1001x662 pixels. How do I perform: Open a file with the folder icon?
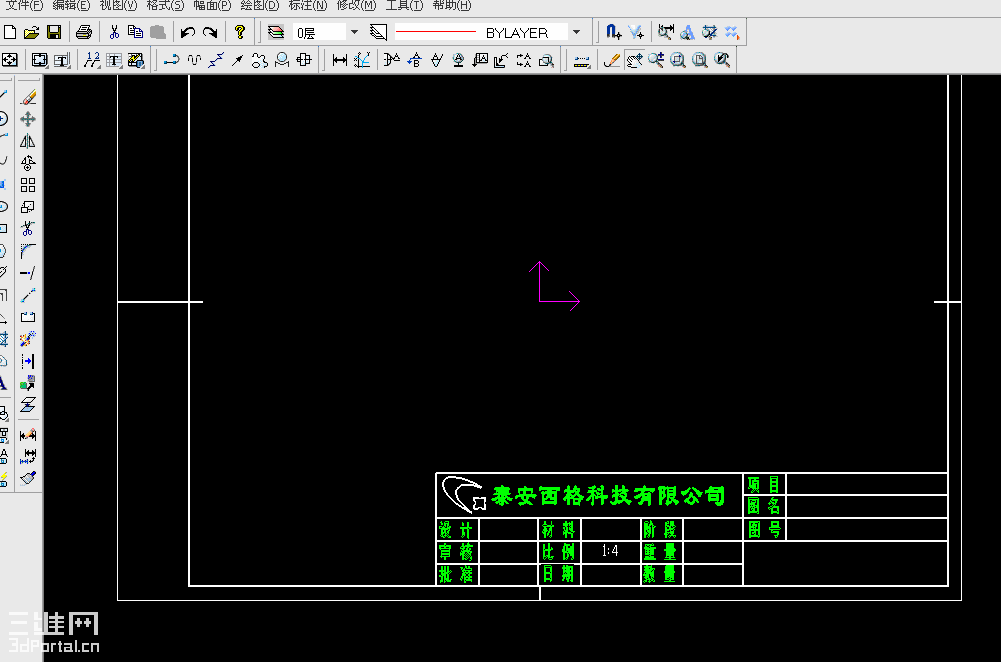coord(31,32)
